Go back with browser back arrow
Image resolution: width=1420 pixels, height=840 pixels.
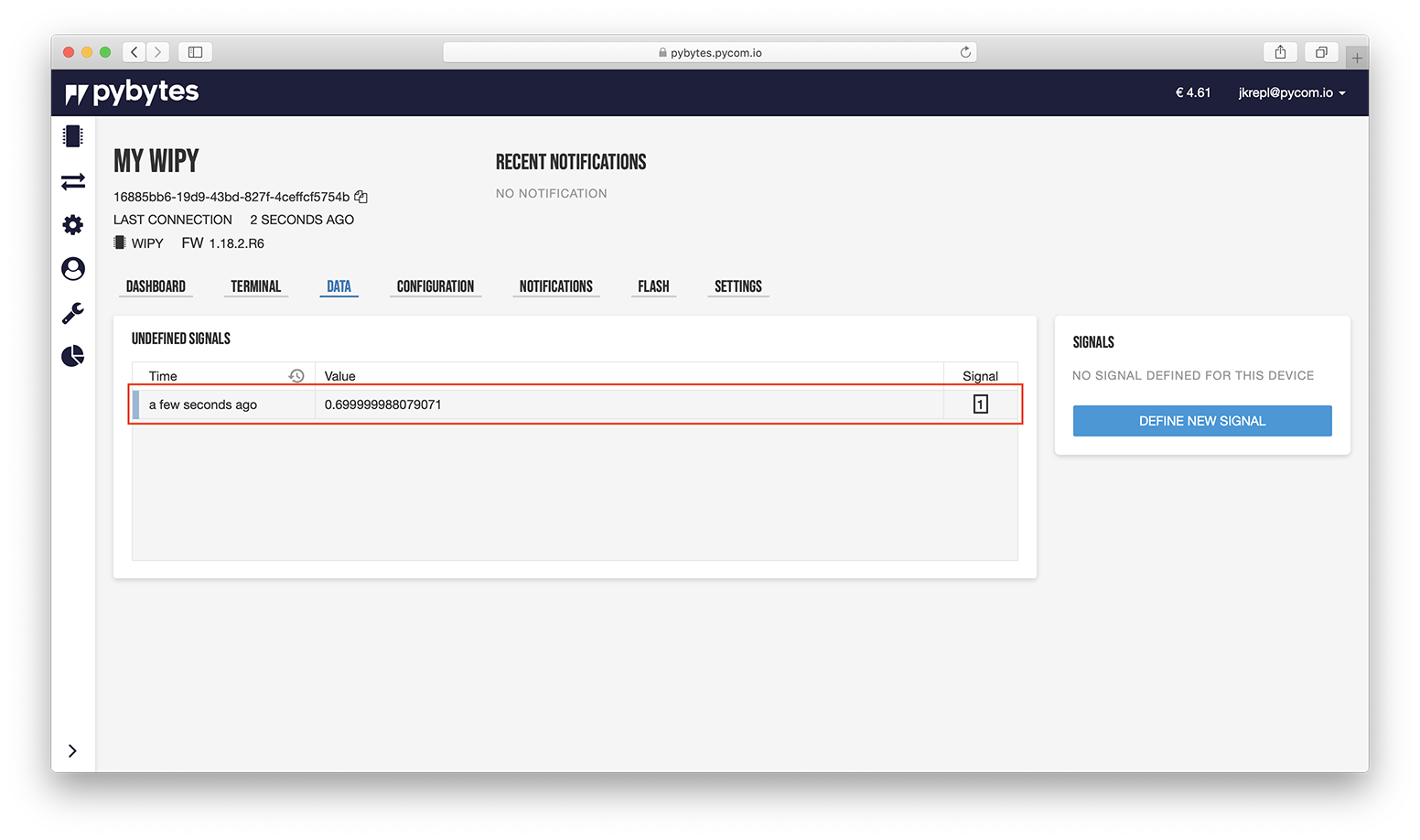[x=134, y=52]
